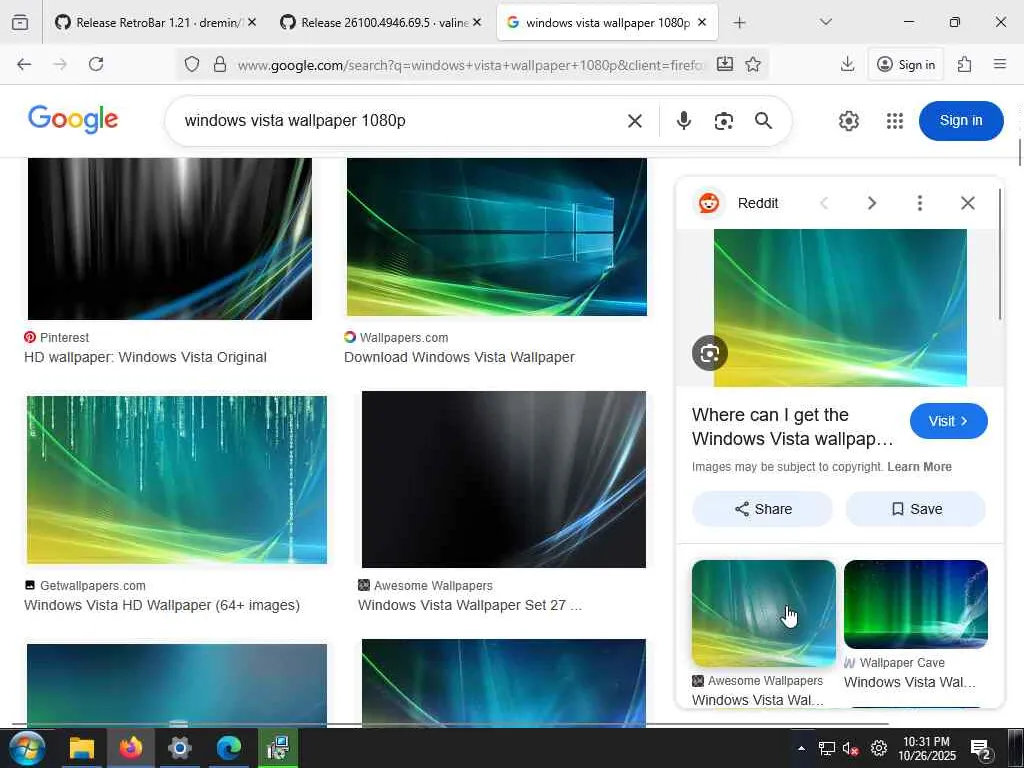
Task: Start voice search with microphone icon
Action: (x=684, y=121)
